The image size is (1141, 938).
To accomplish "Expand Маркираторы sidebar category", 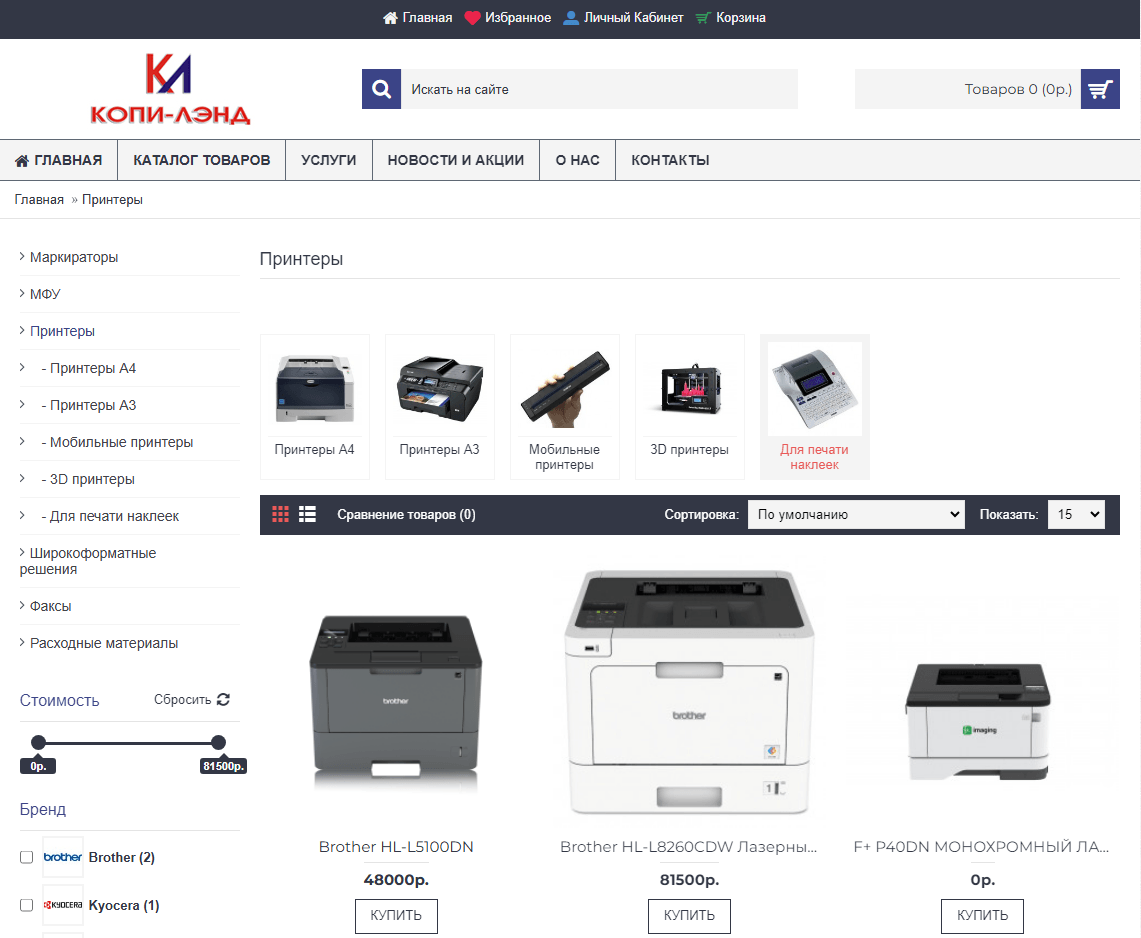I will tap(73, 257).
